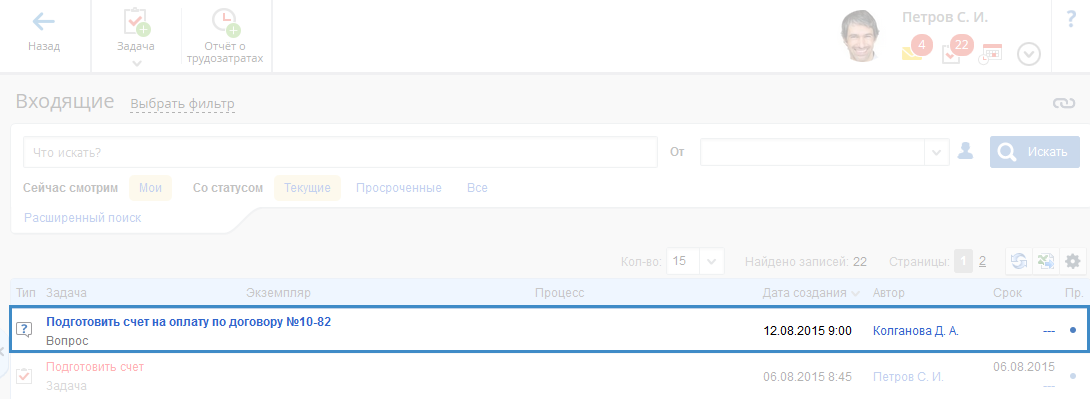Copy page link via chain icon

point(1063,103)
